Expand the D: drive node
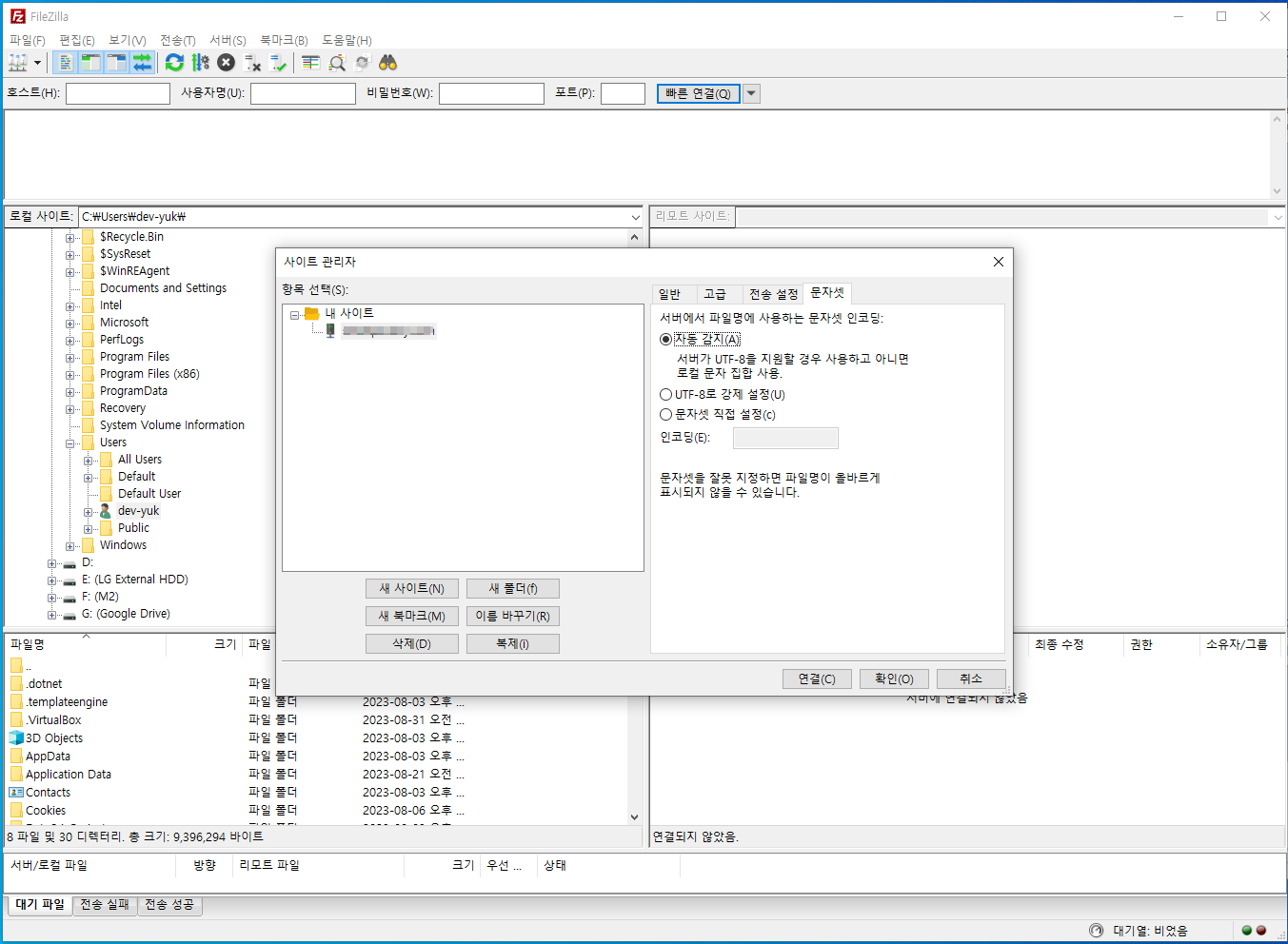Viewport: 1288px width, 944px height. click(x=52, y=563)
